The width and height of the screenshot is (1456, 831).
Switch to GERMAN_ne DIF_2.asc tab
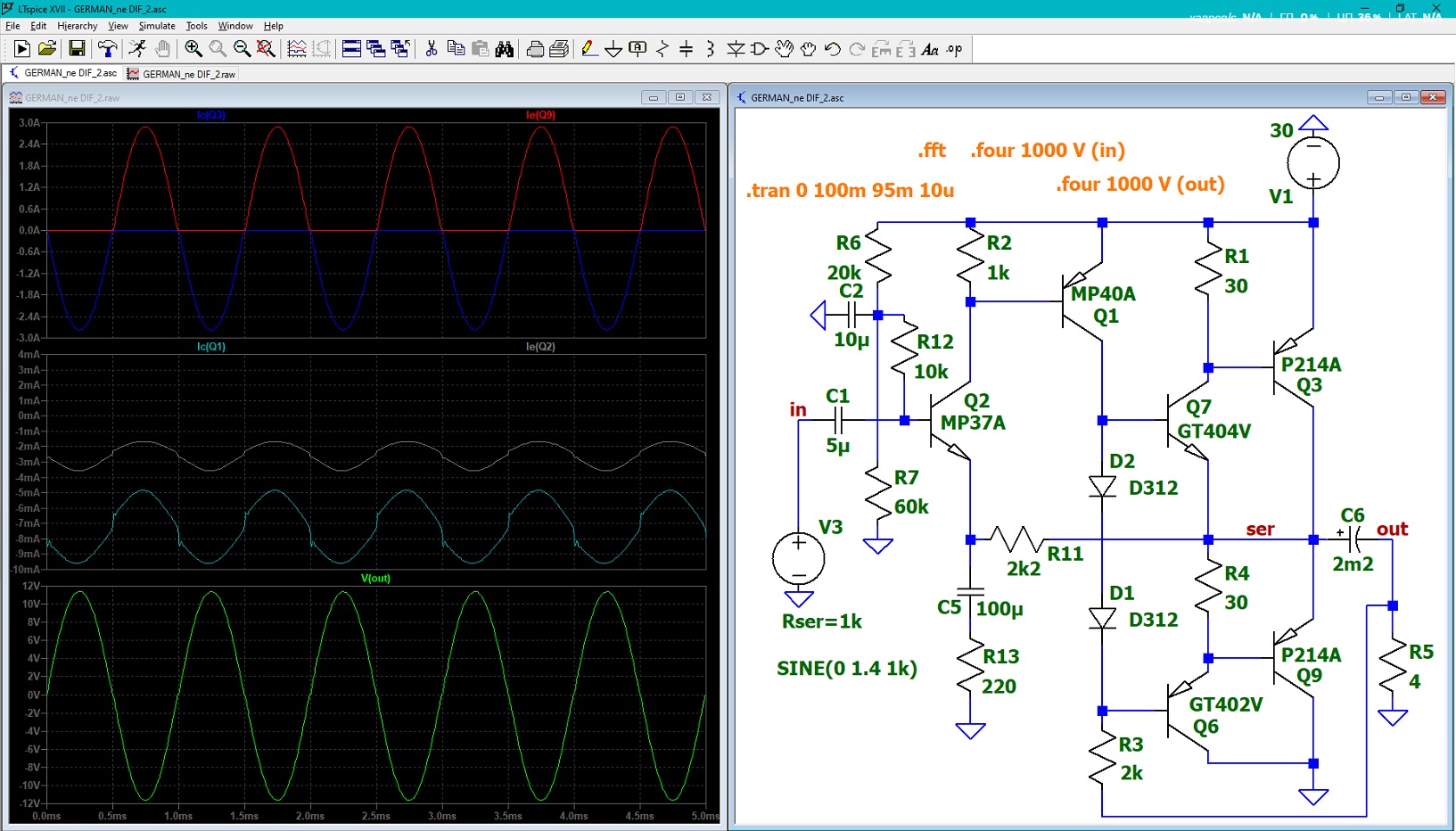point(62,73)
